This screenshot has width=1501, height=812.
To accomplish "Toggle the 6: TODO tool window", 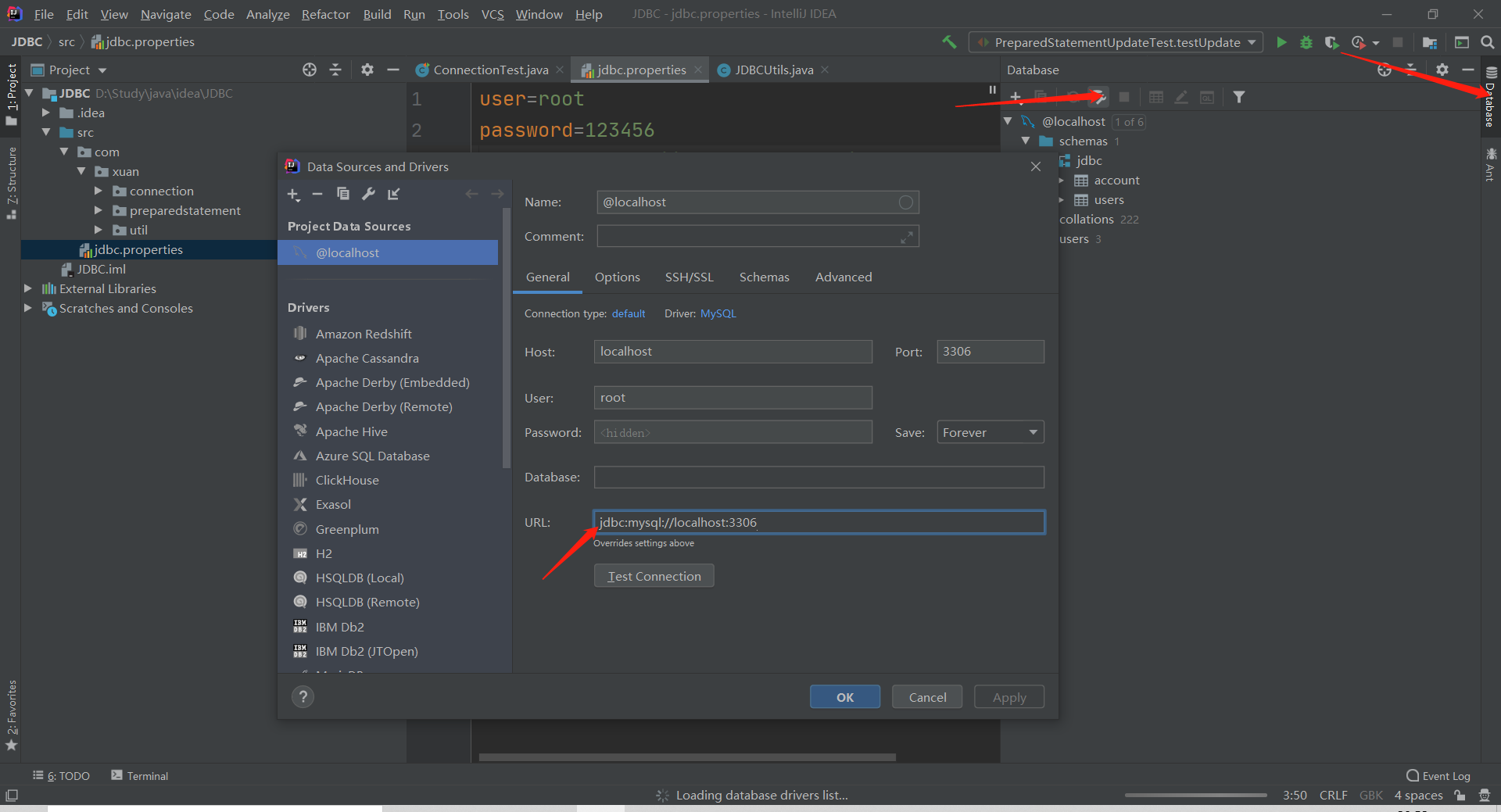I will click(61, 775).
